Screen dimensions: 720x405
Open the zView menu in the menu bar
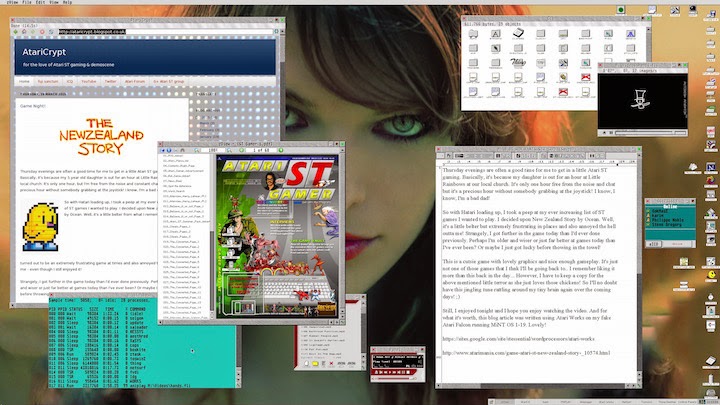[12, 2]
